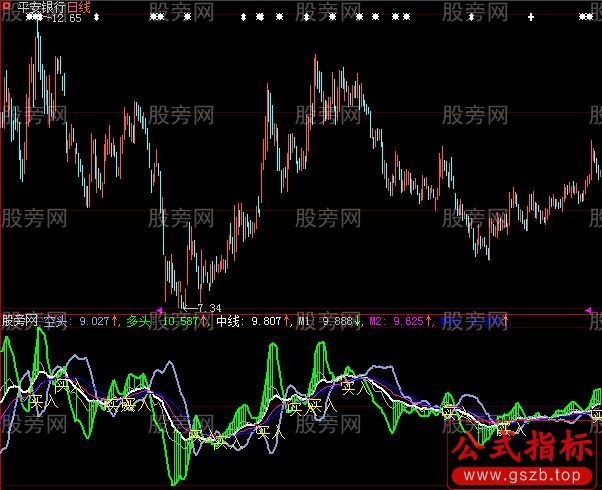Click the magenta left arrow marker at right edge
602x490 pixels.
pos(586,313)
